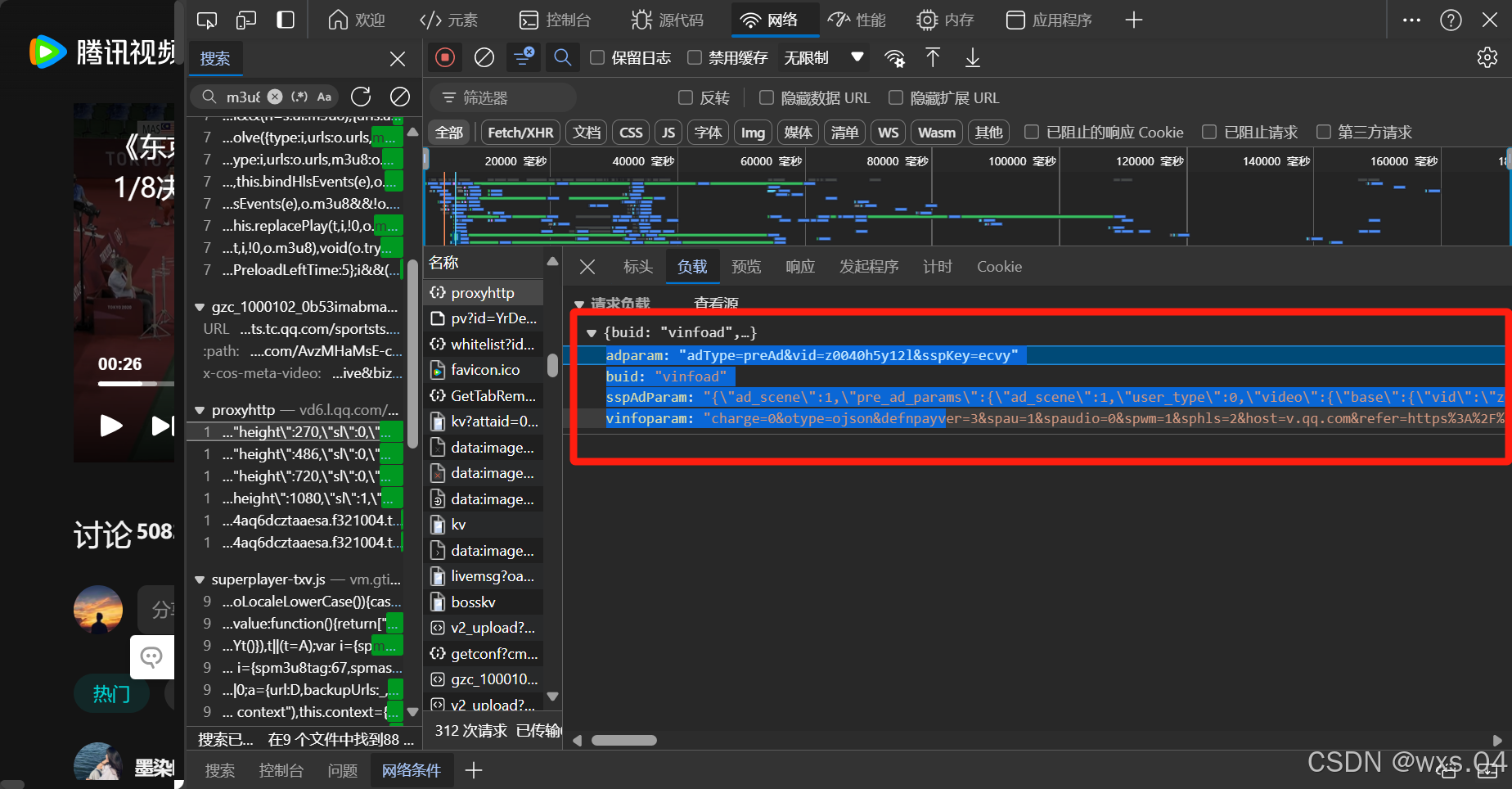This screenshot has width=1512, height=789.
Task: Open the 欢迎 welcome tab
Action: coord(356,20)
